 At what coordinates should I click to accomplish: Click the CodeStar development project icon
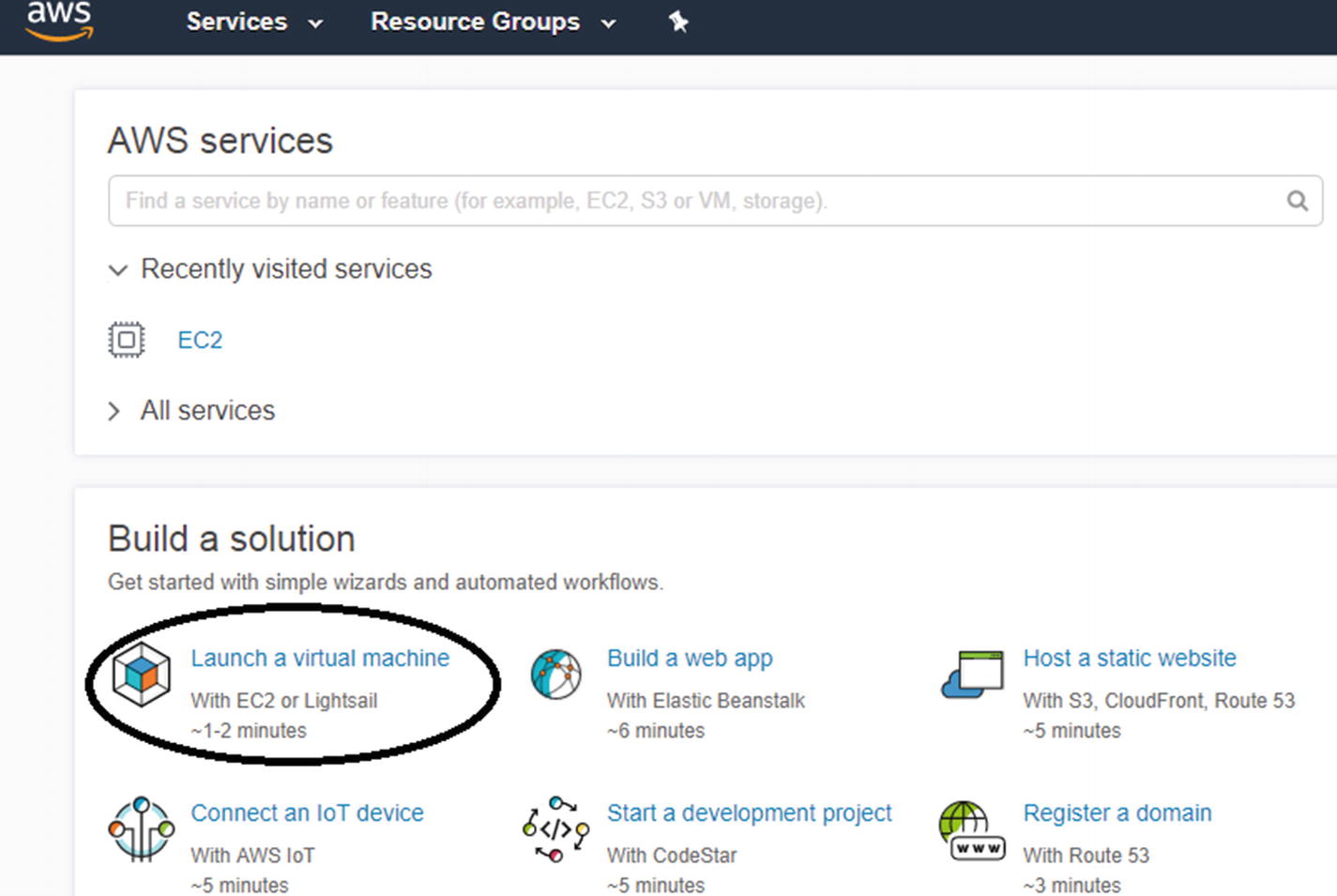pyautogui.click(x=555, y=829)
